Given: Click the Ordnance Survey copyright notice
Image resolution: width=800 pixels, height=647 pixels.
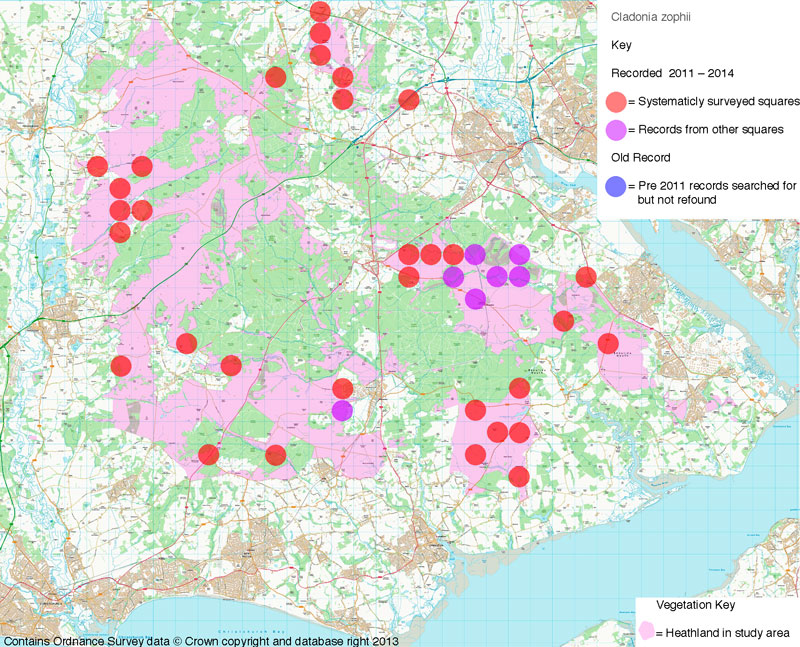Looking at the screenshot, I should 200,639.
